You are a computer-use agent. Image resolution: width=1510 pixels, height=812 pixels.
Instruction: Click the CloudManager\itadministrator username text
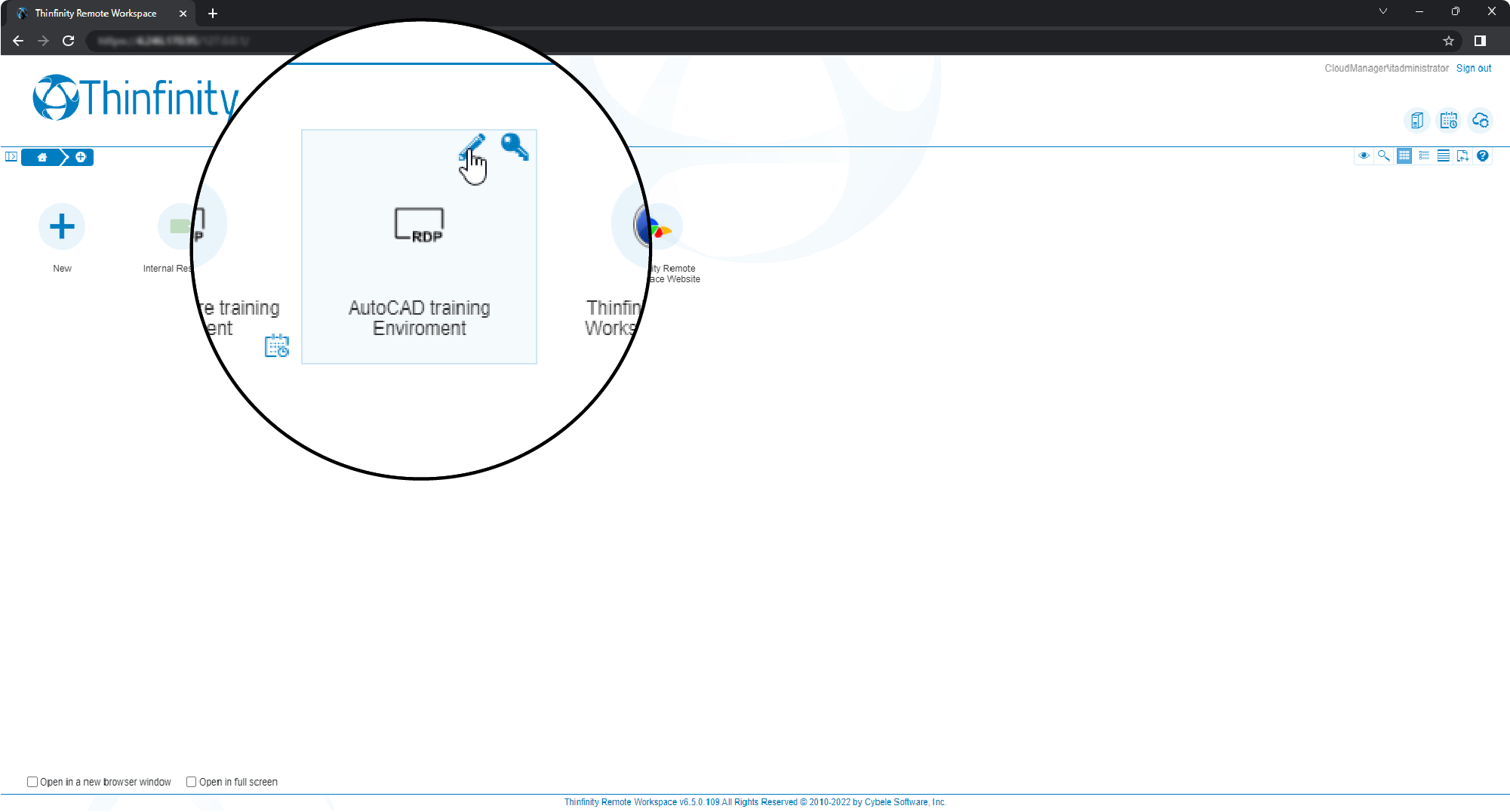coord(1386,68)
